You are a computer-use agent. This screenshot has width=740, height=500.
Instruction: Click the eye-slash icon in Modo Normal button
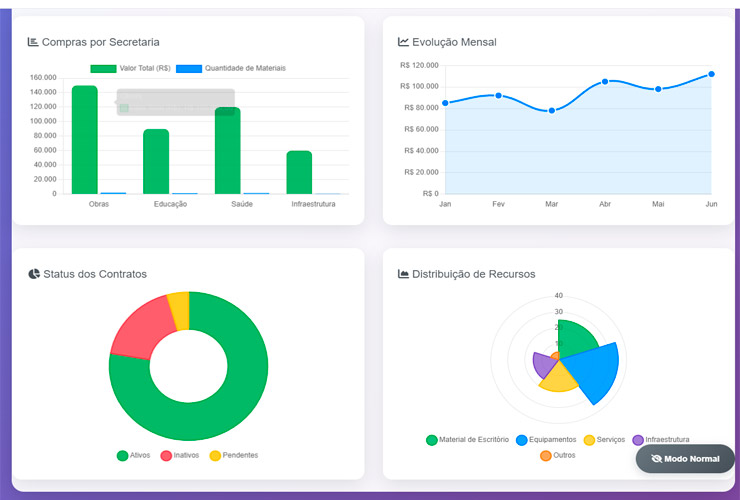pos(656,459)
